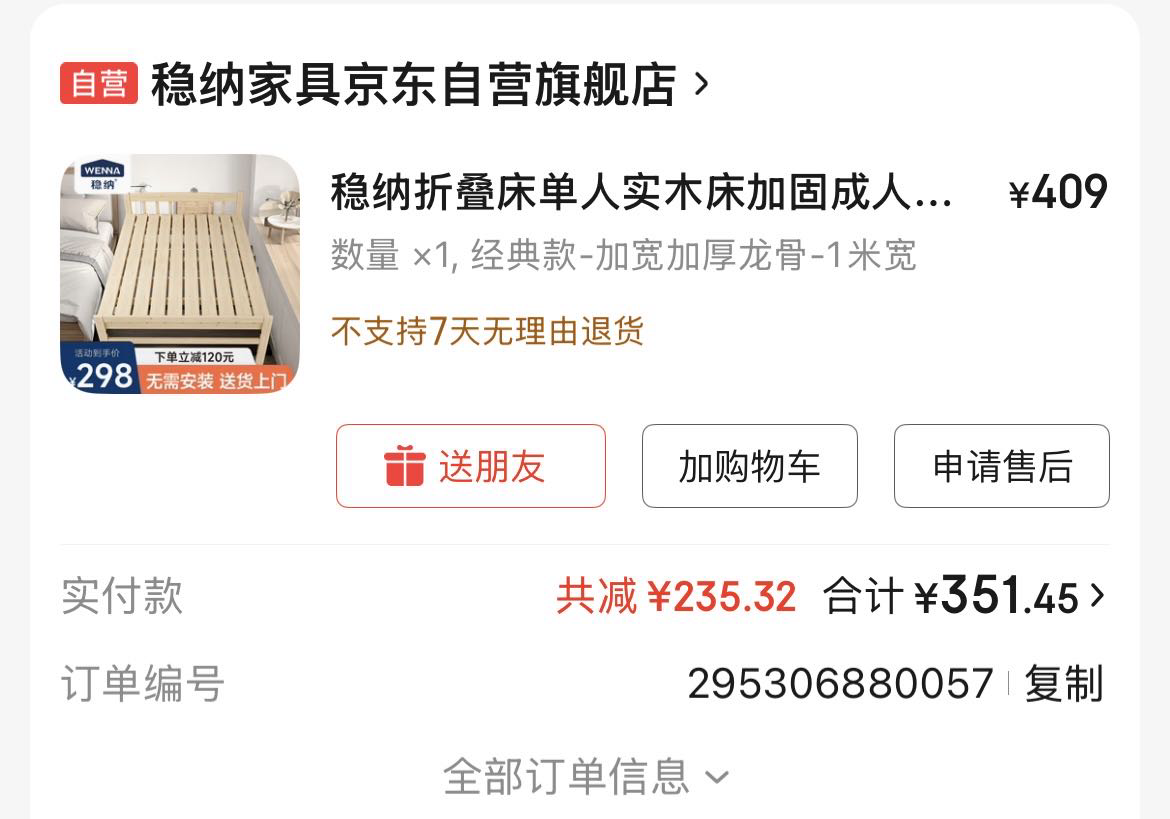Expand 全部订单信息 with the down chevron
The image size is (1170, 819).
coord(585,776)
